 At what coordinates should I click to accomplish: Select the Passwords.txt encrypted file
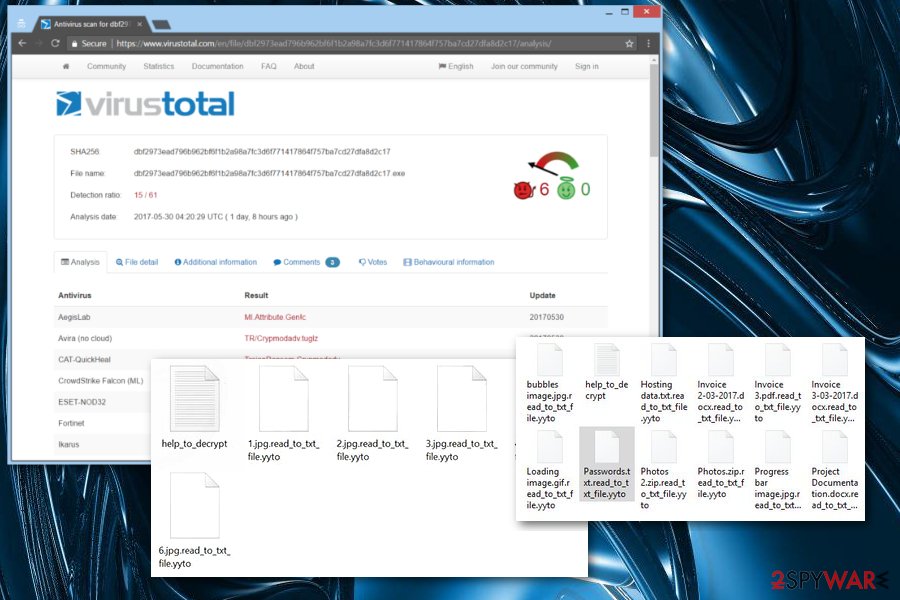click(607, 464)
